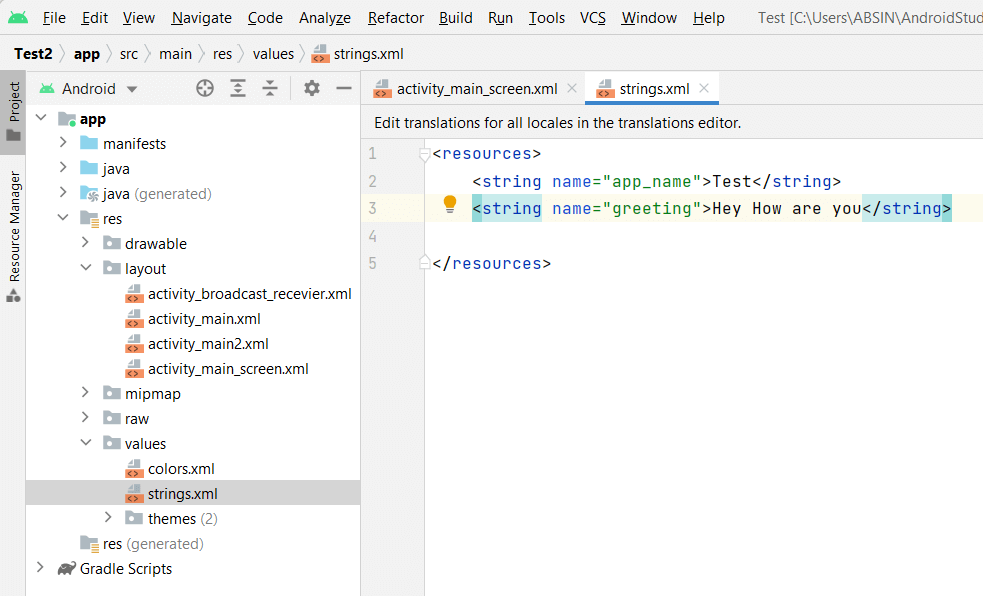
Task: Collapse the values folder
Action: pos(85,443)
